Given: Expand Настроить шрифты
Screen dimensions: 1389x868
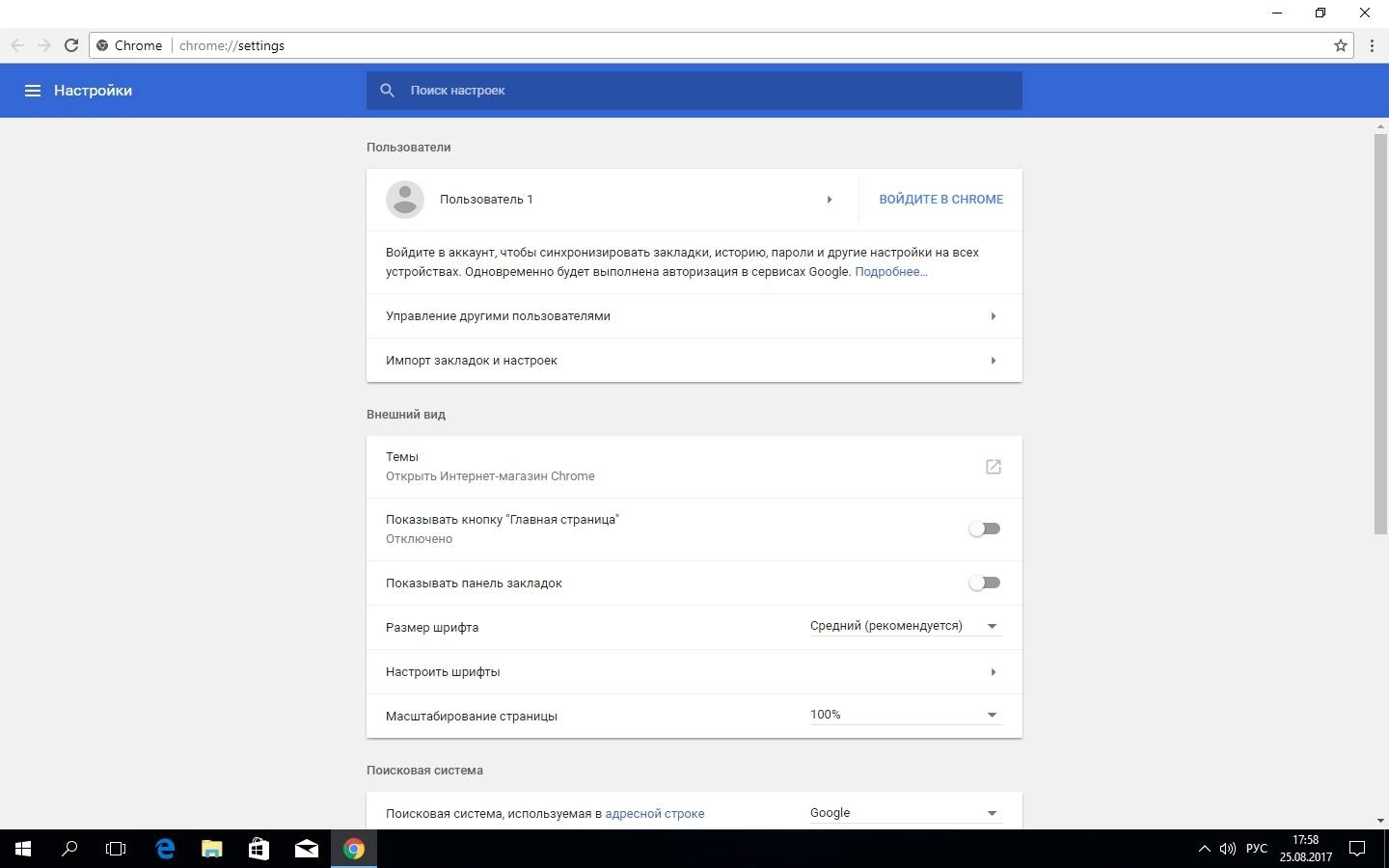Looking at the screenshot, I should [993, 672].
